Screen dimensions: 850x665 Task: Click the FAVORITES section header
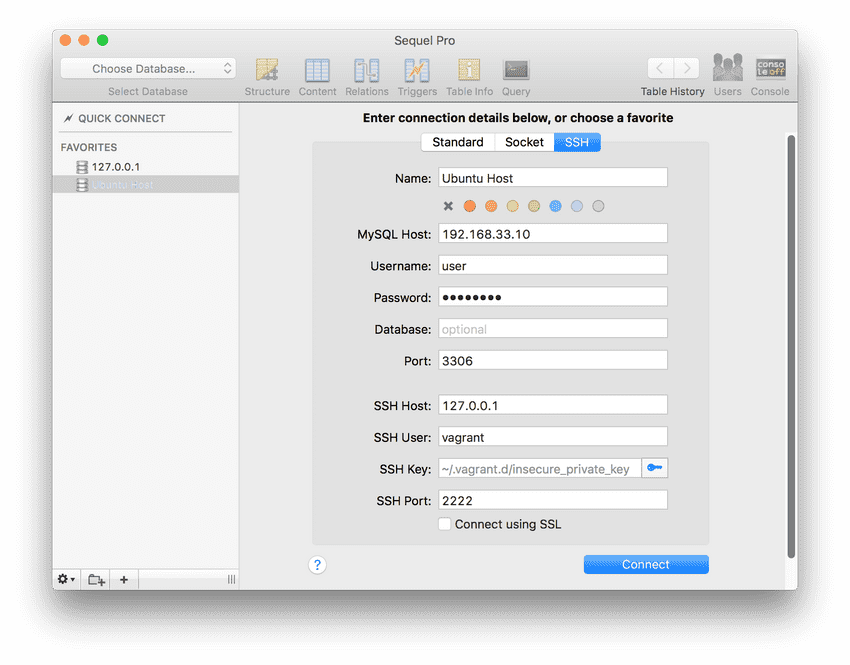pos(89,147)
